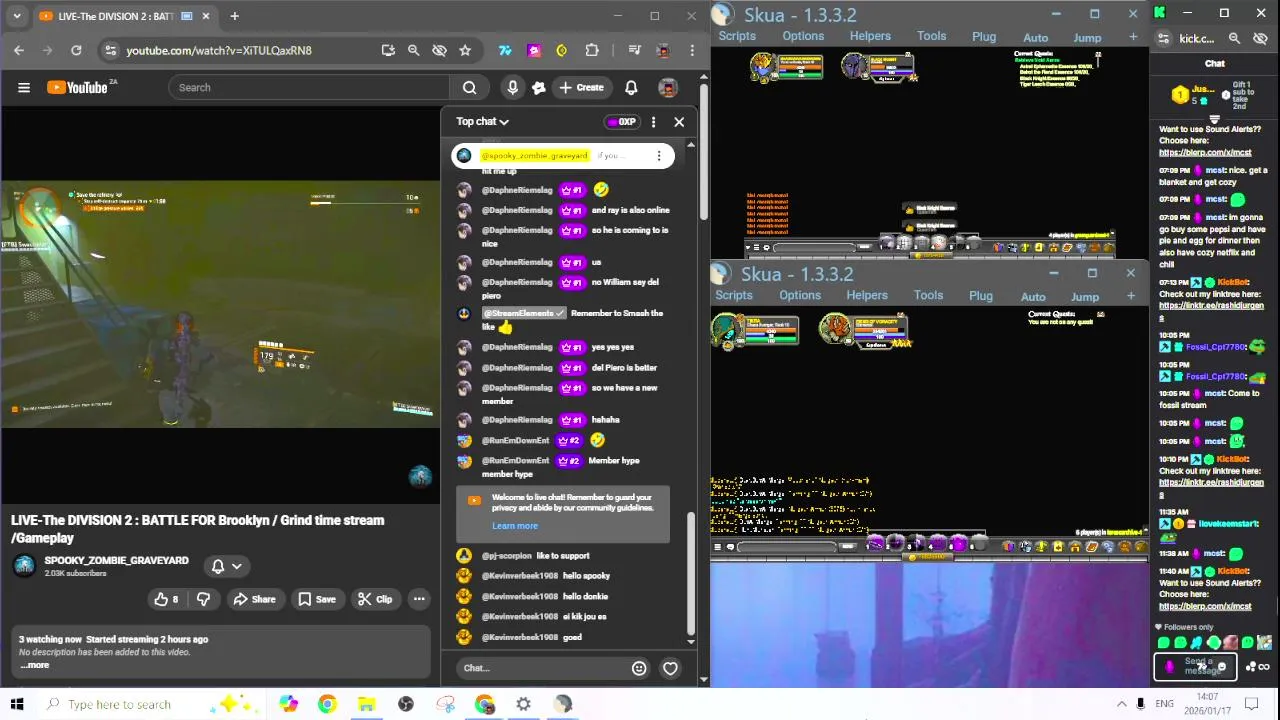The height and width of the screenshot is (720, 1280).
Task: Open the YouTube hamburger guide menu
Action: [24, 87]
